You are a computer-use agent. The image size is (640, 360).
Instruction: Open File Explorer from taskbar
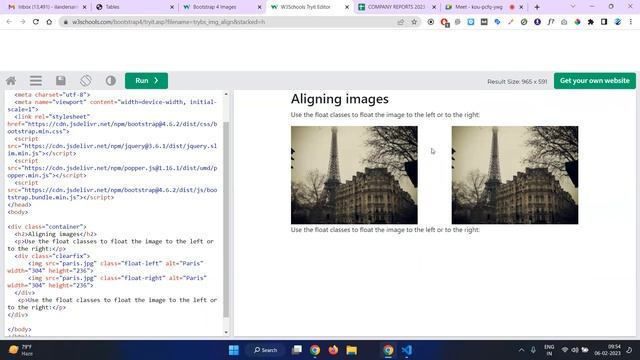(x=351, y=350)
